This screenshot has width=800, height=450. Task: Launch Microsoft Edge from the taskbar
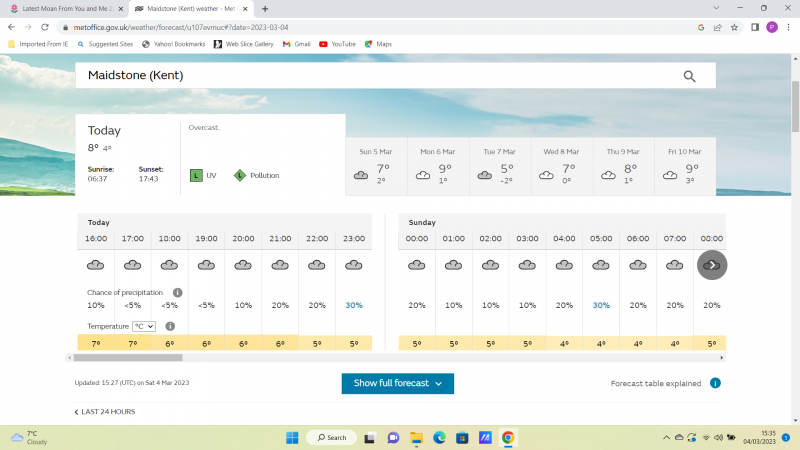(x=439, y=438)
